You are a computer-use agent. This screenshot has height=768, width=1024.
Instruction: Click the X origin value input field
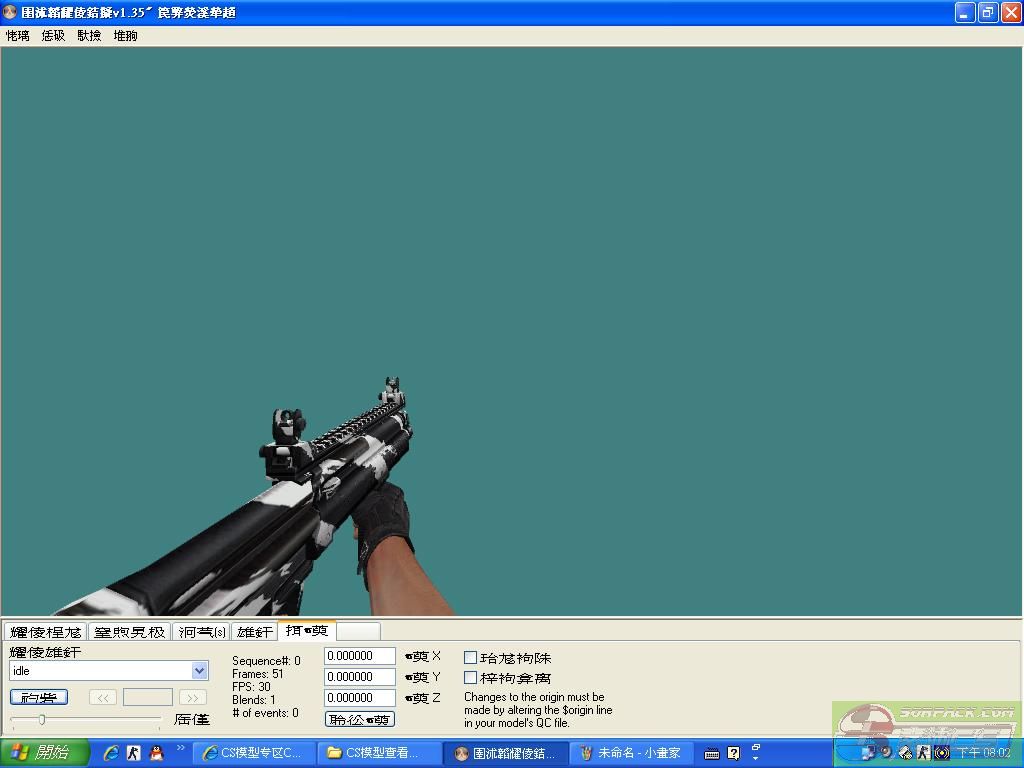[359, 656]
